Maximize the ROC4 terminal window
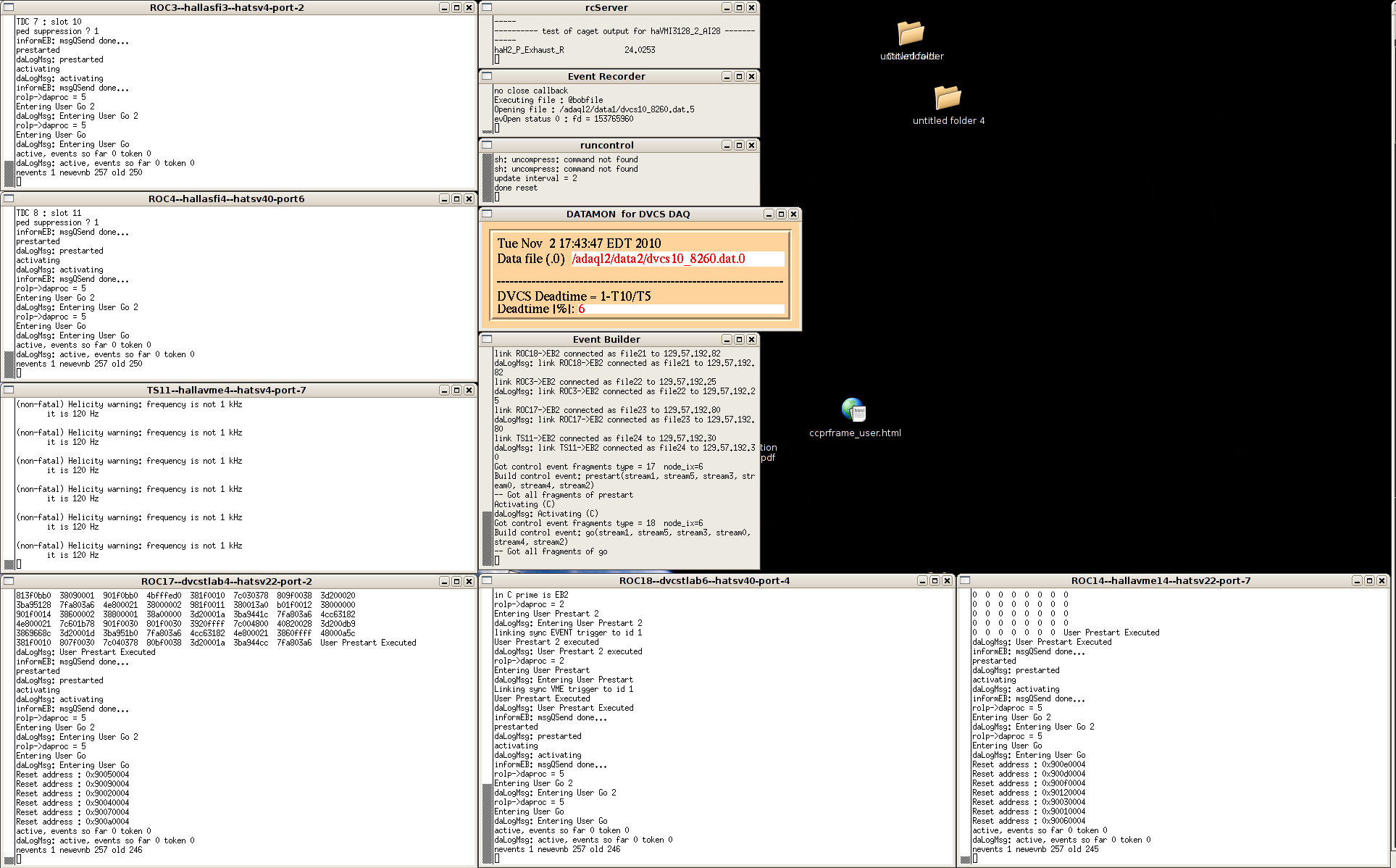This screenshot has width=1396, height=868. pyautogui.click(x=456, y=199)
